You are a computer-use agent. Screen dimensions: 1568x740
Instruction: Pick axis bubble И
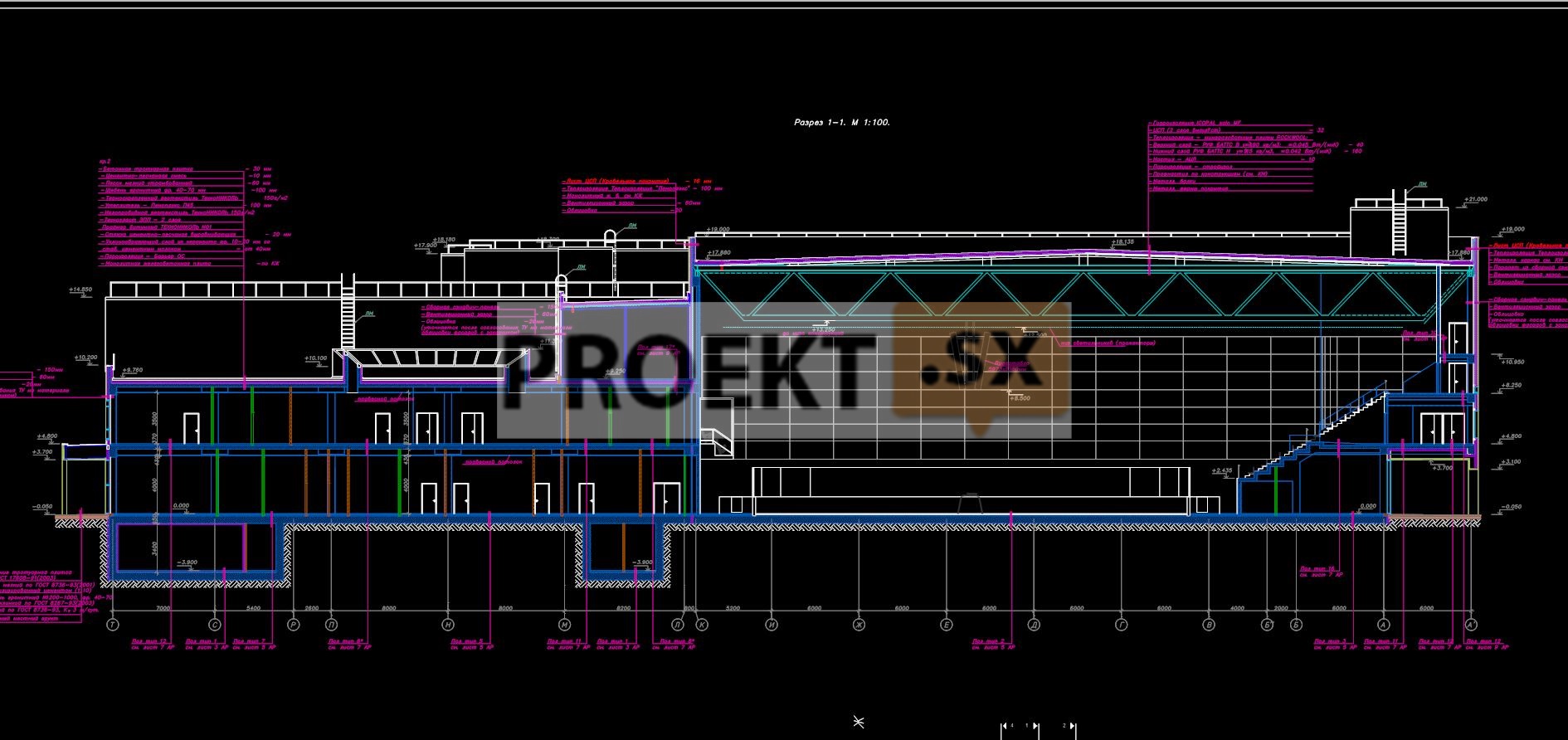click(x=772, y=624)
